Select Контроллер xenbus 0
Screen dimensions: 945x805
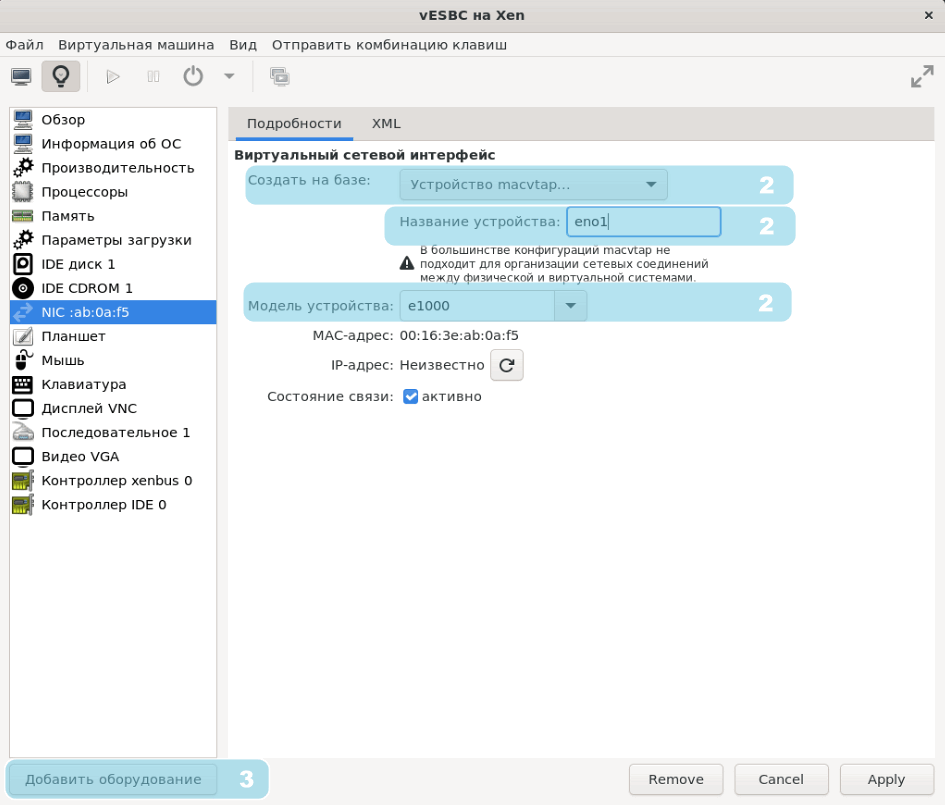(x=113, y=481)
